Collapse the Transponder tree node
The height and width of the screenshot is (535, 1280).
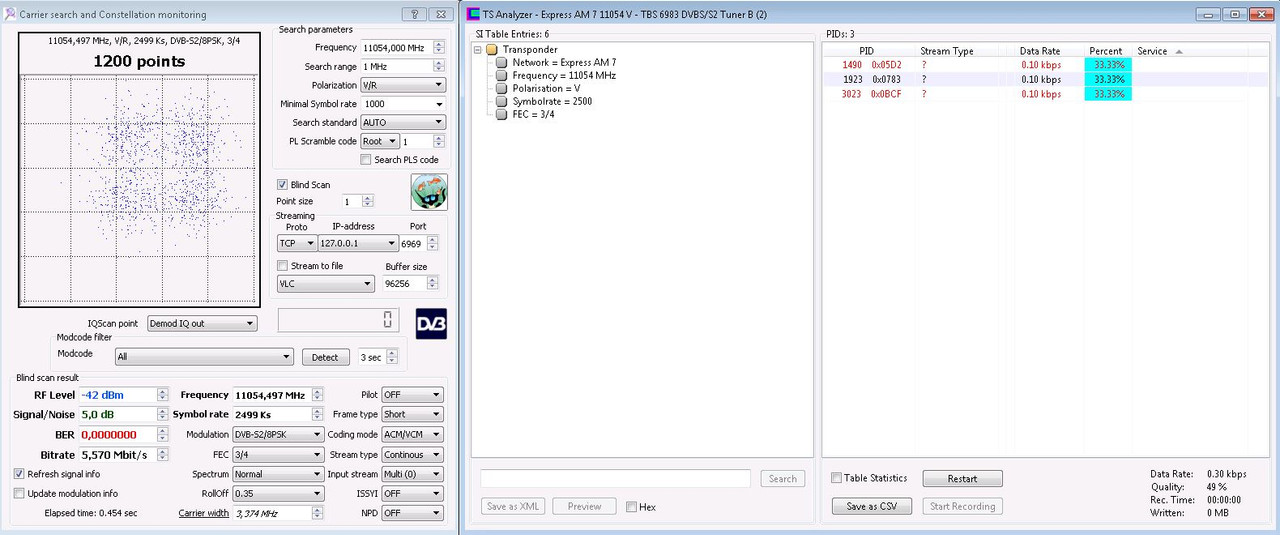(478, 49)
